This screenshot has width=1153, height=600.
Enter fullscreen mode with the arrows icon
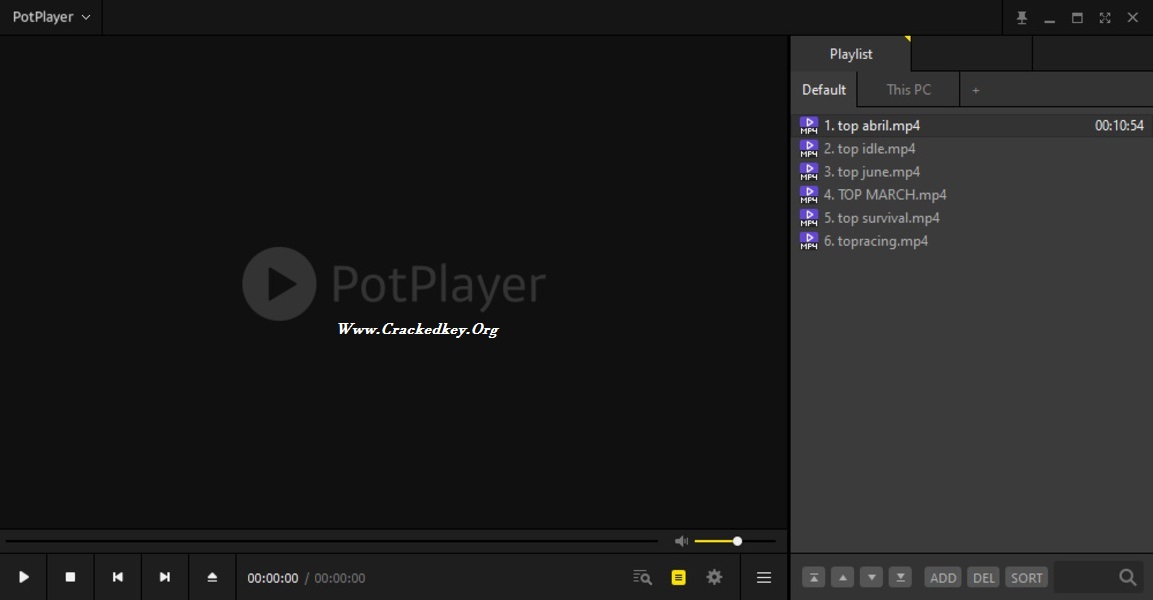tap(1104, 18)
